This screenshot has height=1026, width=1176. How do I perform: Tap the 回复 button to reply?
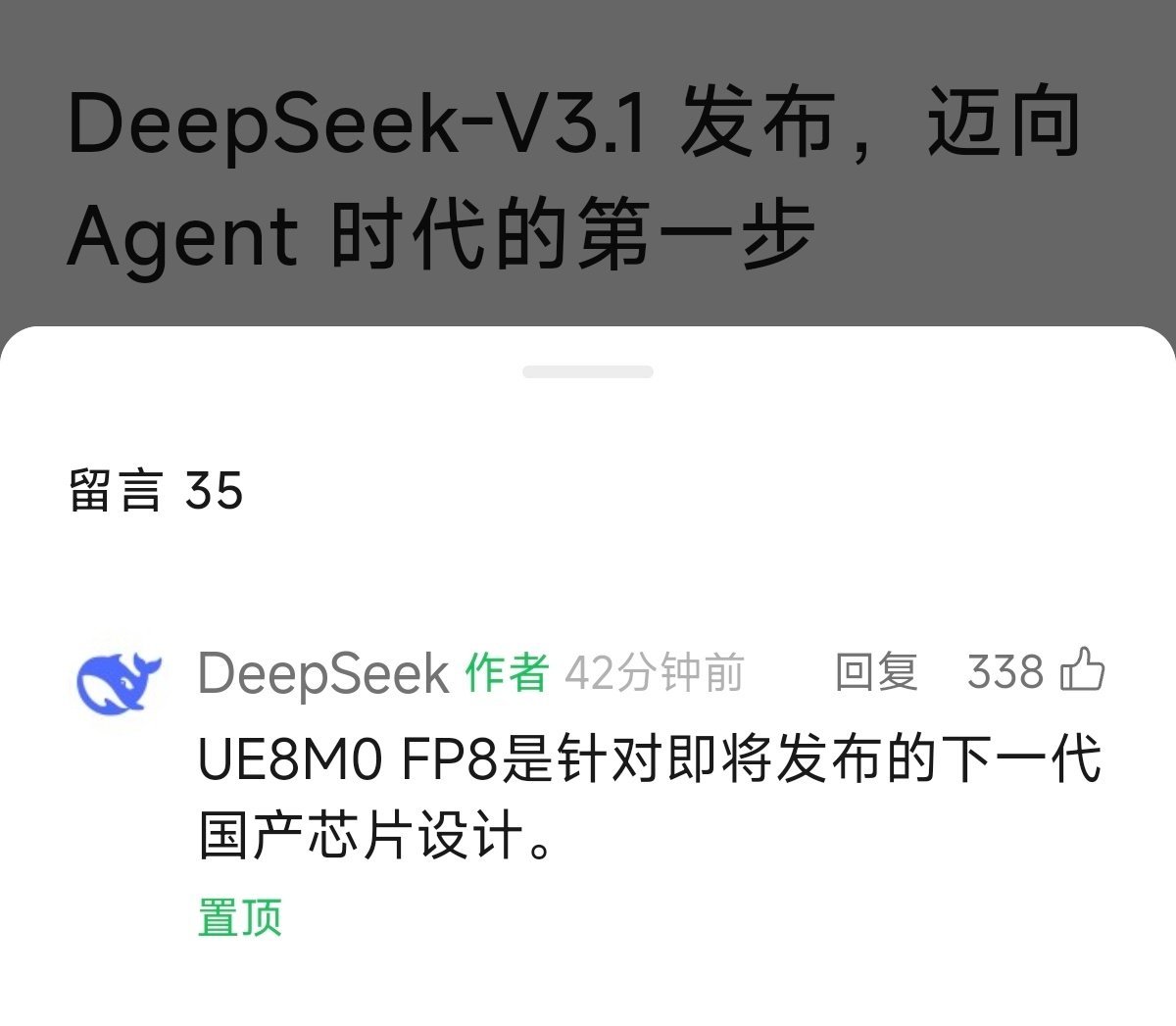(876, 672)
